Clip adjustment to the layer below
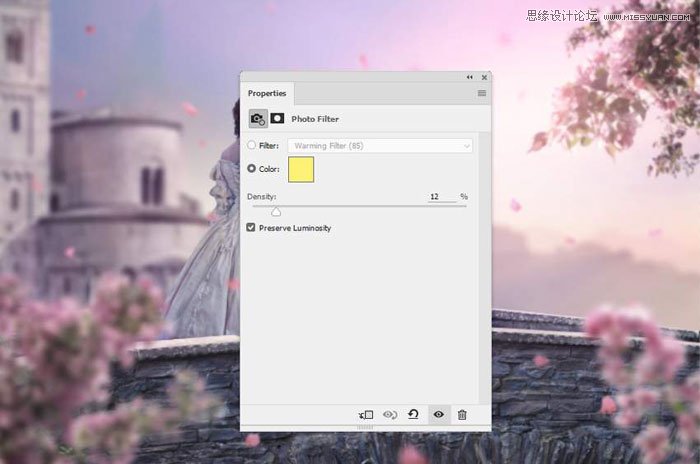The image size is (700, 464). point(366,415)
